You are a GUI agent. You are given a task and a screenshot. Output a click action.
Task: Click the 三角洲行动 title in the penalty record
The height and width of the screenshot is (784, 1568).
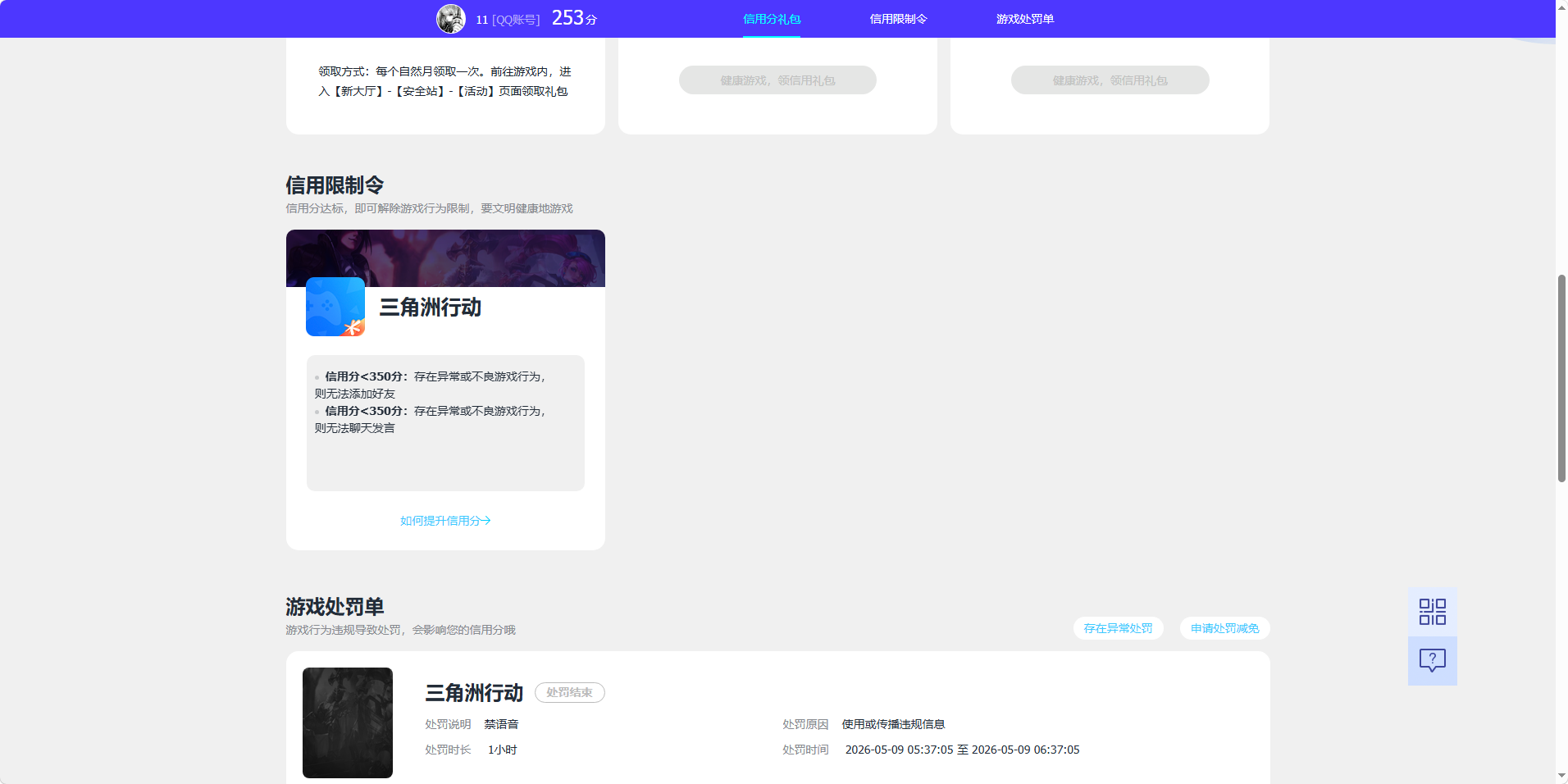pos(474,693)
